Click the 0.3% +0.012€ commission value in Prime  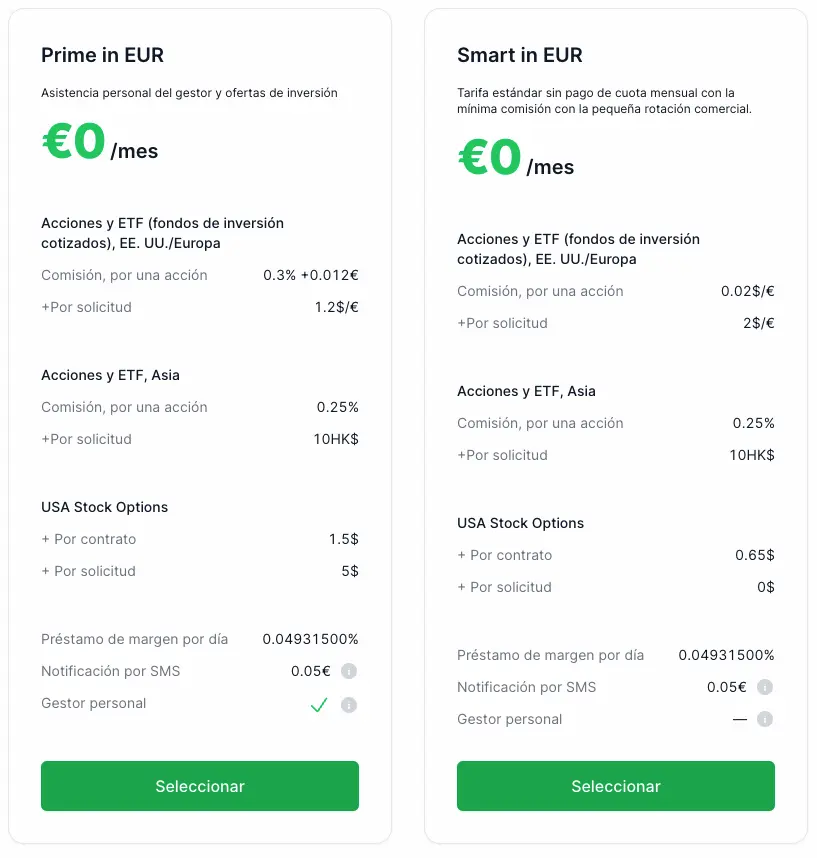(x=311, y=275)
